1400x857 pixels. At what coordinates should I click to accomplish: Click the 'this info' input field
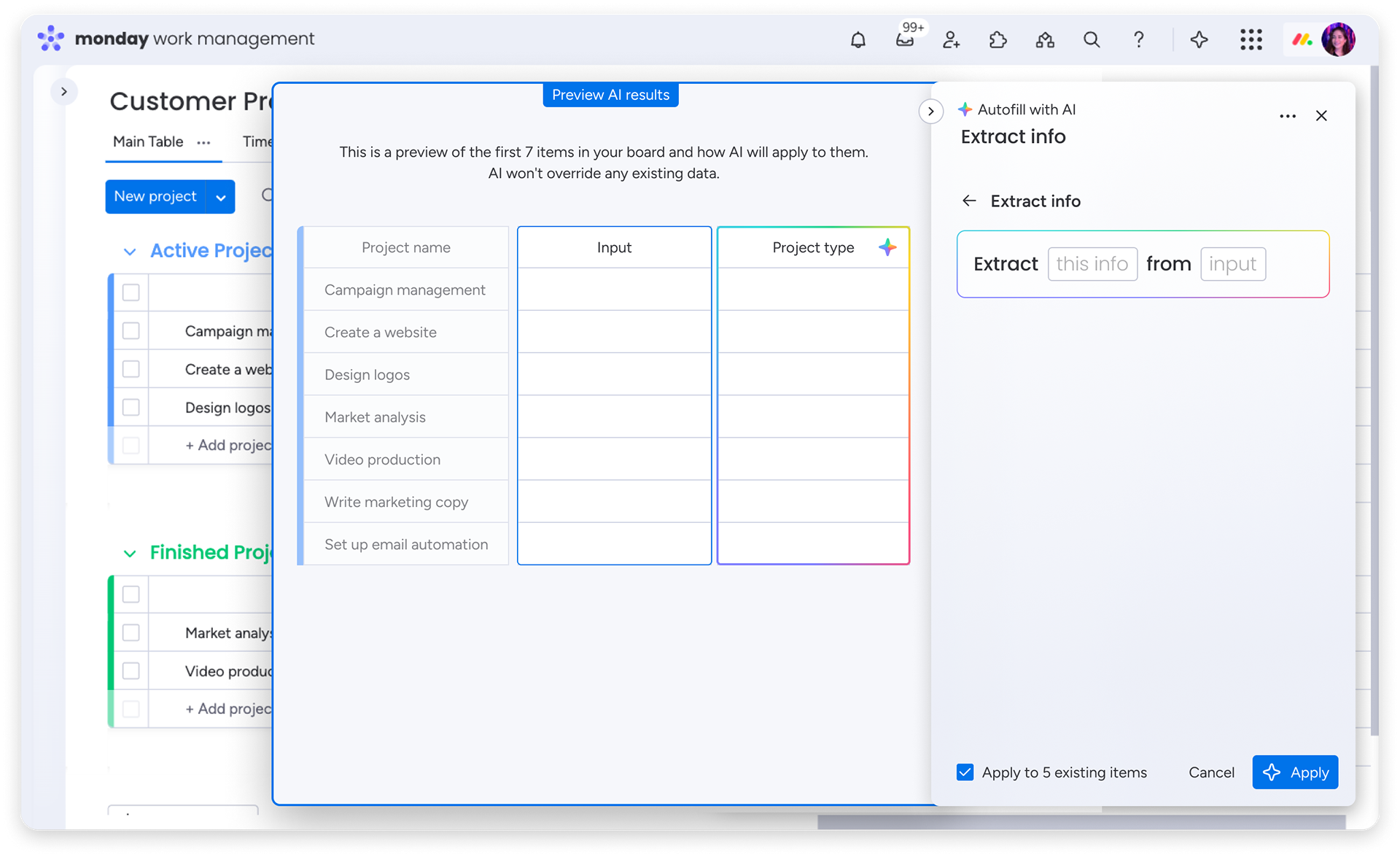[x=1092, y=264]
